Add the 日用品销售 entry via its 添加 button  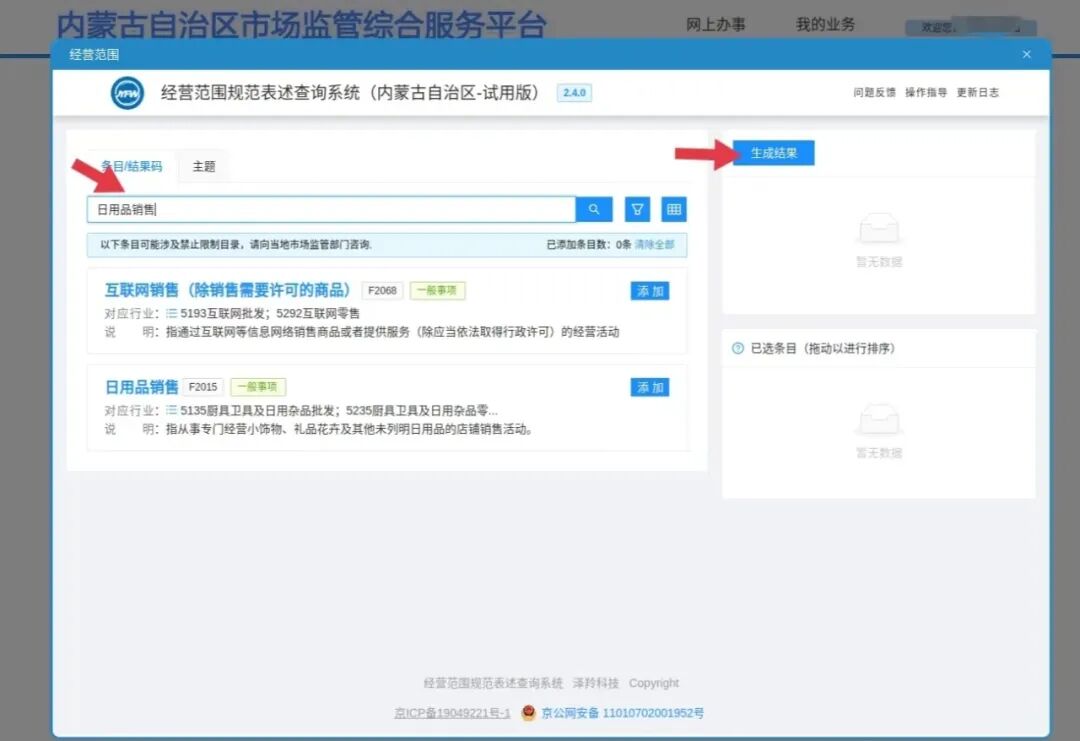tap(649, 386)
